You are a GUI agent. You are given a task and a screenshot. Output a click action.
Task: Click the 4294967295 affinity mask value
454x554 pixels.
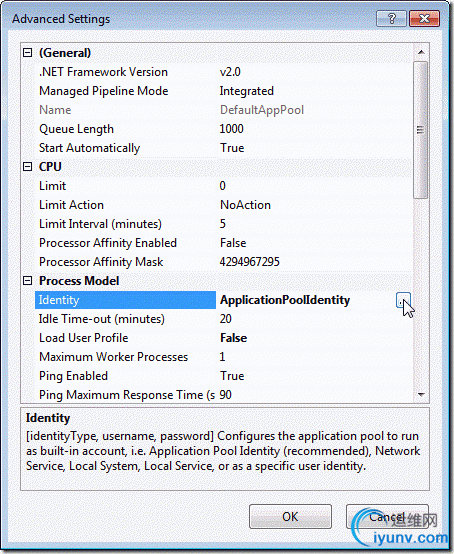coord(249,262)
